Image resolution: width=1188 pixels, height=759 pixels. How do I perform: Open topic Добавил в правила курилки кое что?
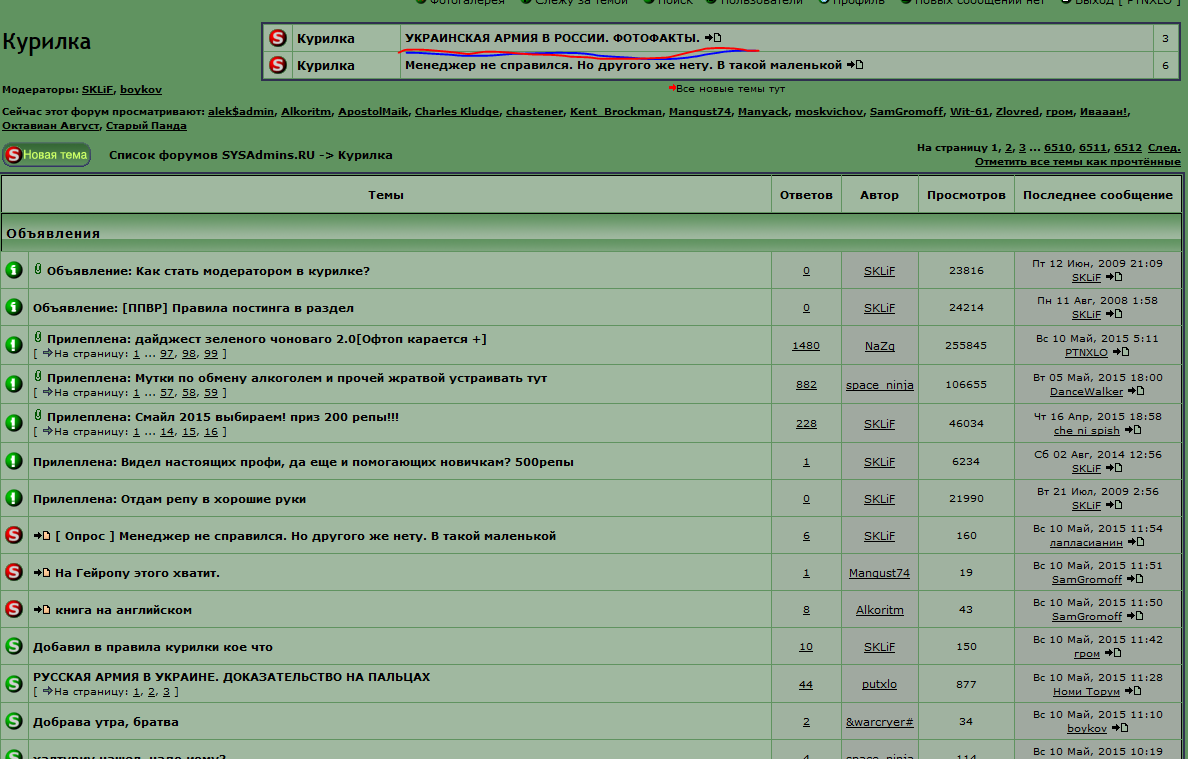tap(152, 647)
